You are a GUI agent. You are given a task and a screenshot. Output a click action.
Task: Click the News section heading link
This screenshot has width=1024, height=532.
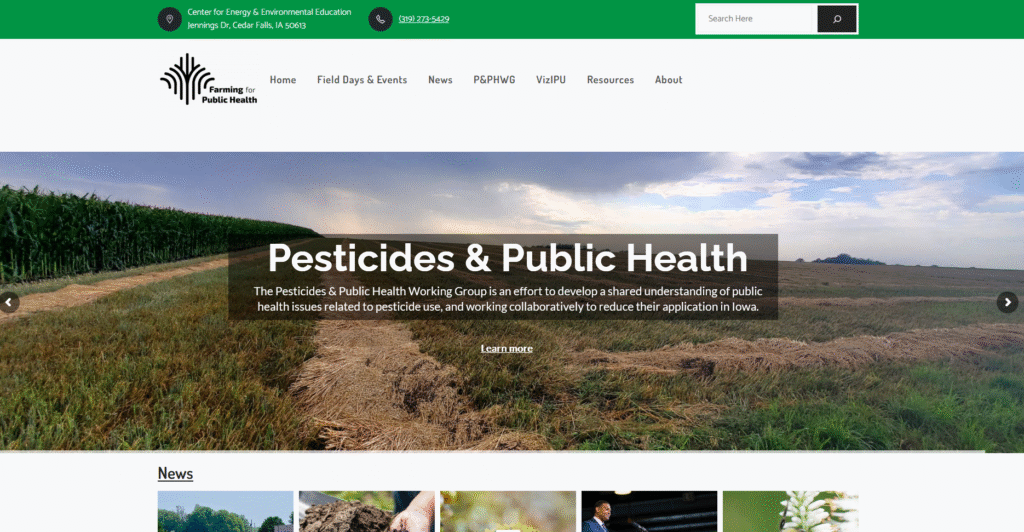tap(175, 473)
